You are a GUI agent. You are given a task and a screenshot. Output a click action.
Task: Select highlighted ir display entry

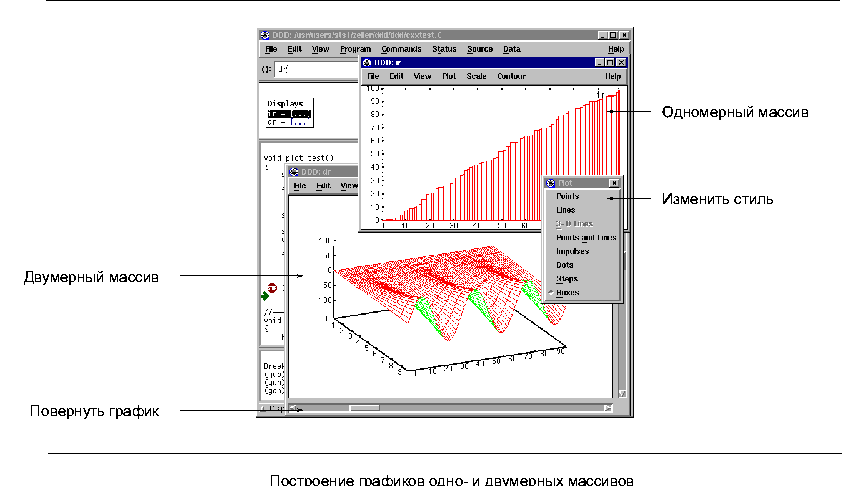289,114
